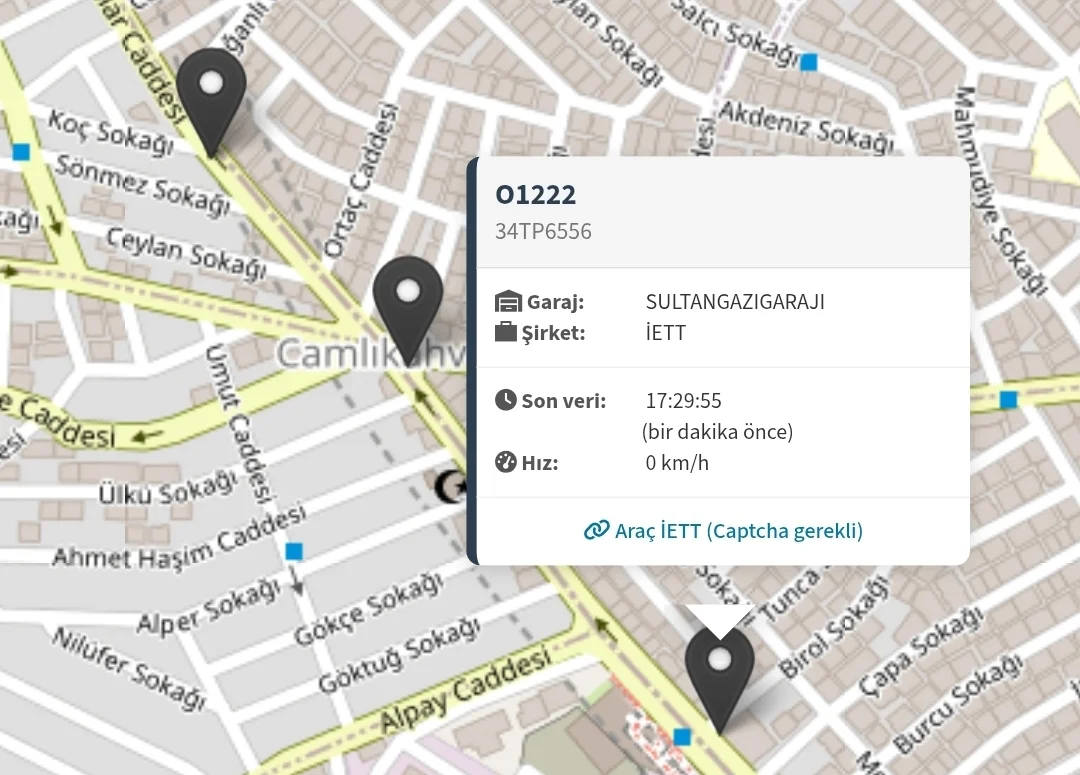The height and width of the screenshot is (775, 1080).
Task: Click the blue stop marker on Umut Caddesi
Action: pos(293,551)
